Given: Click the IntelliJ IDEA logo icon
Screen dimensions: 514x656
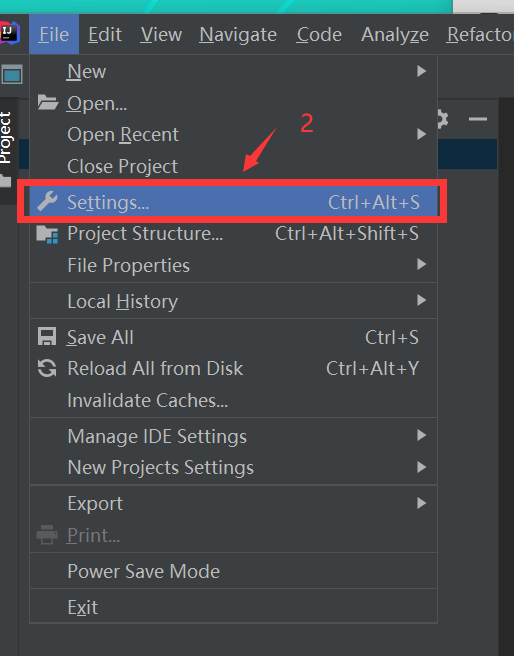Looking at the screenshot, I should 9,33.
